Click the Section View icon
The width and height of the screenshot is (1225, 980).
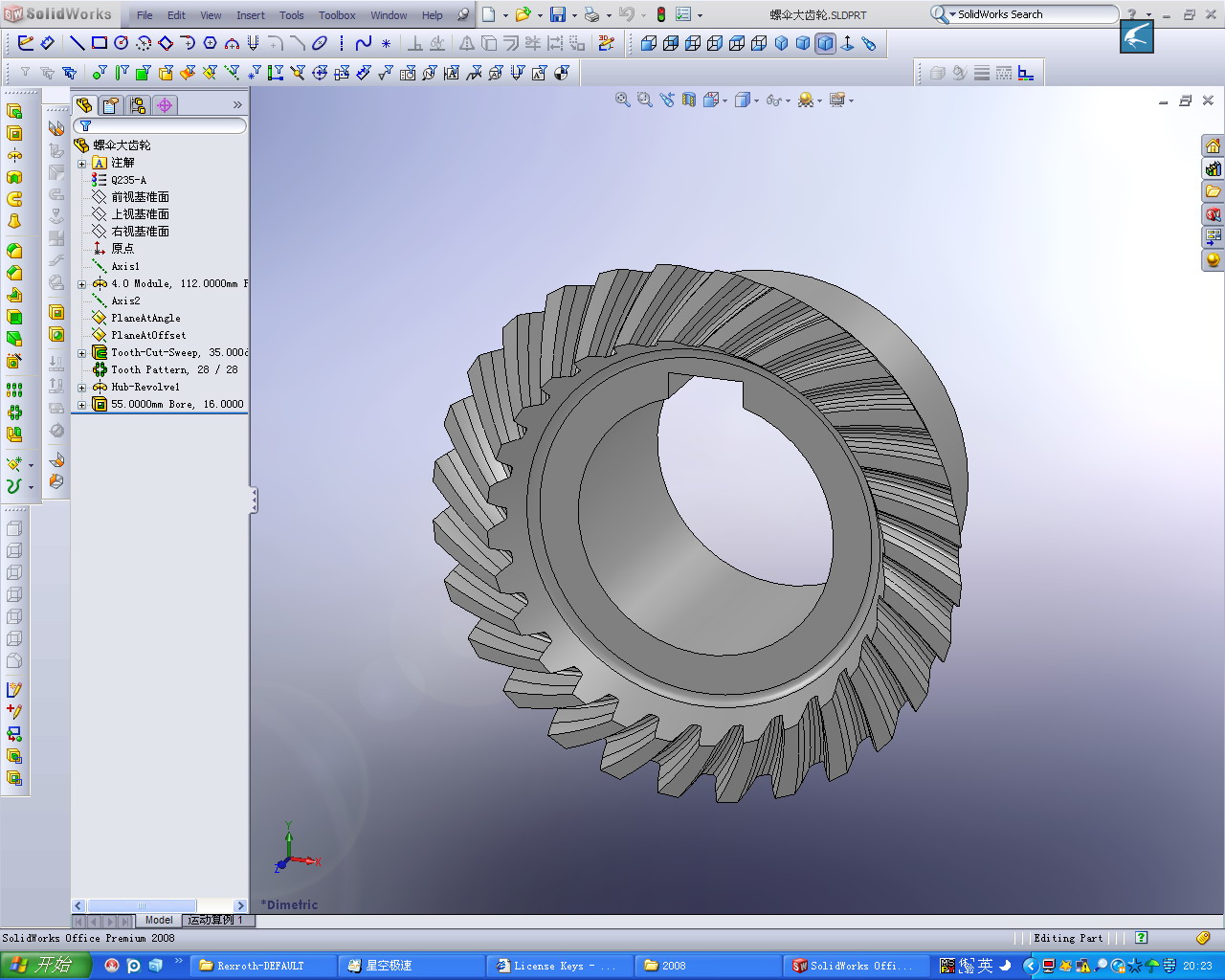tap(689, 100)
